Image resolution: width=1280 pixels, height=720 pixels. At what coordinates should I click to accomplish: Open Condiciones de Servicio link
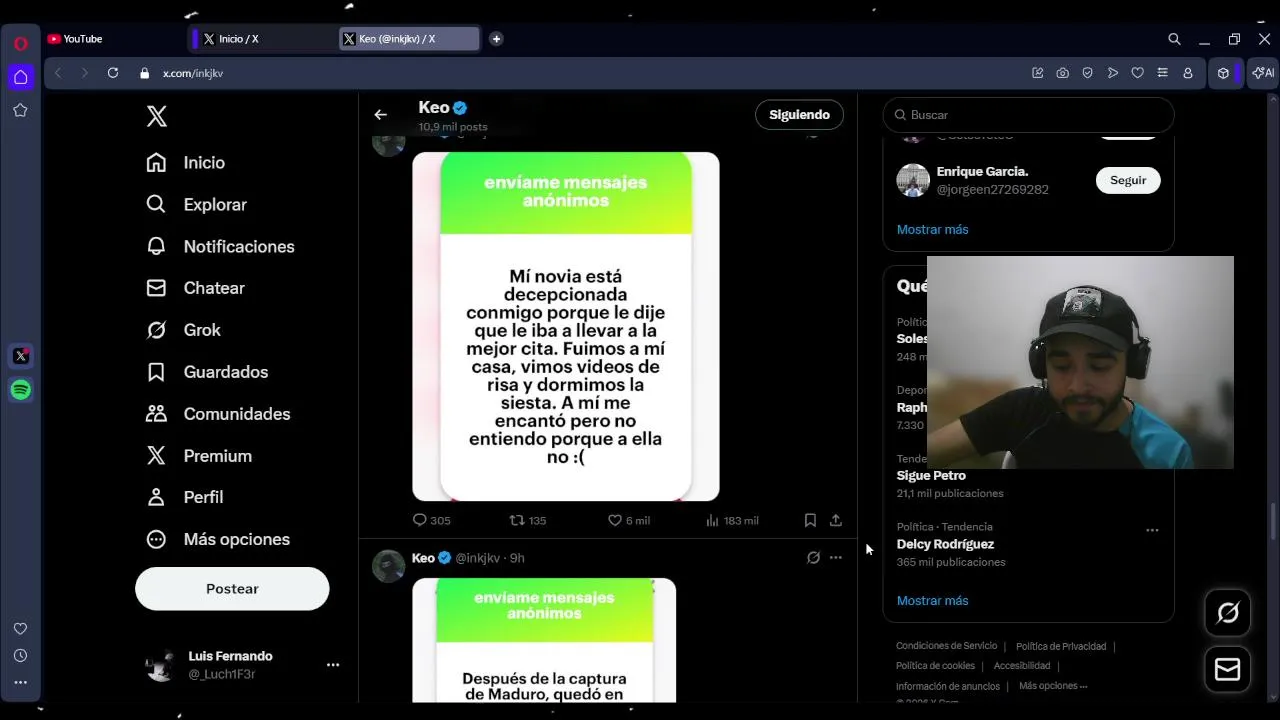tap(946, 646)
